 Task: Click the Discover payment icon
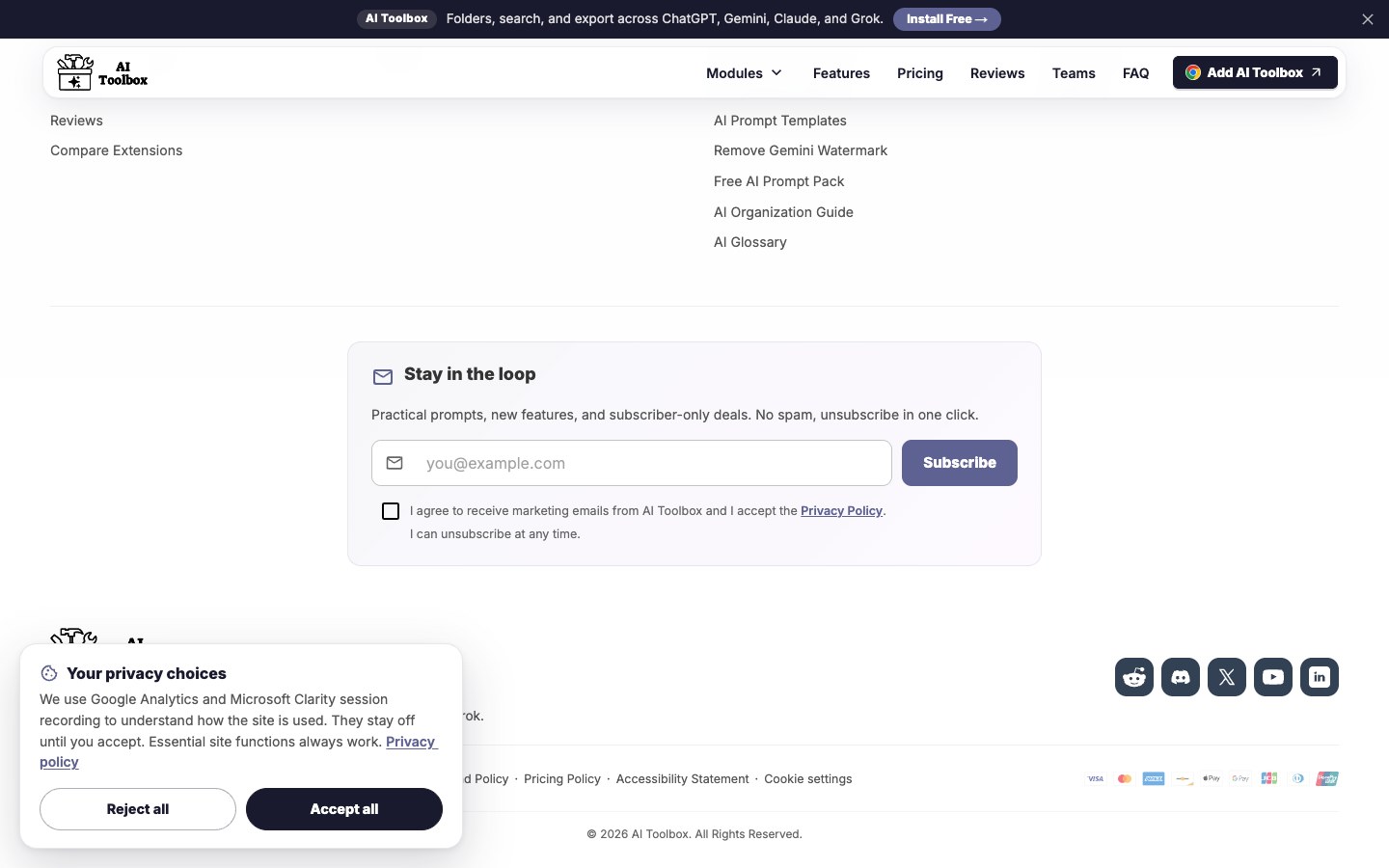[1183, 778]
